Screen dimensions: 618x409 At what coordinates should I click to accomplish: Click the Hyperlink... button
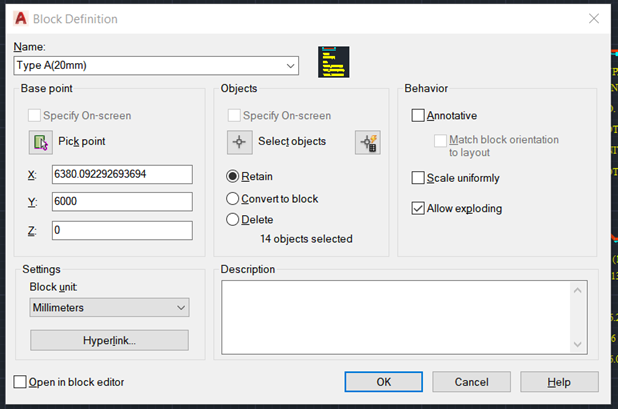coord(110,340)
